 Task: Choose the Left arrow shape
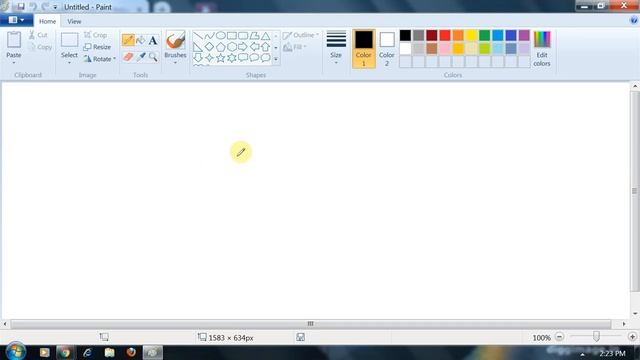click(254, 47)
